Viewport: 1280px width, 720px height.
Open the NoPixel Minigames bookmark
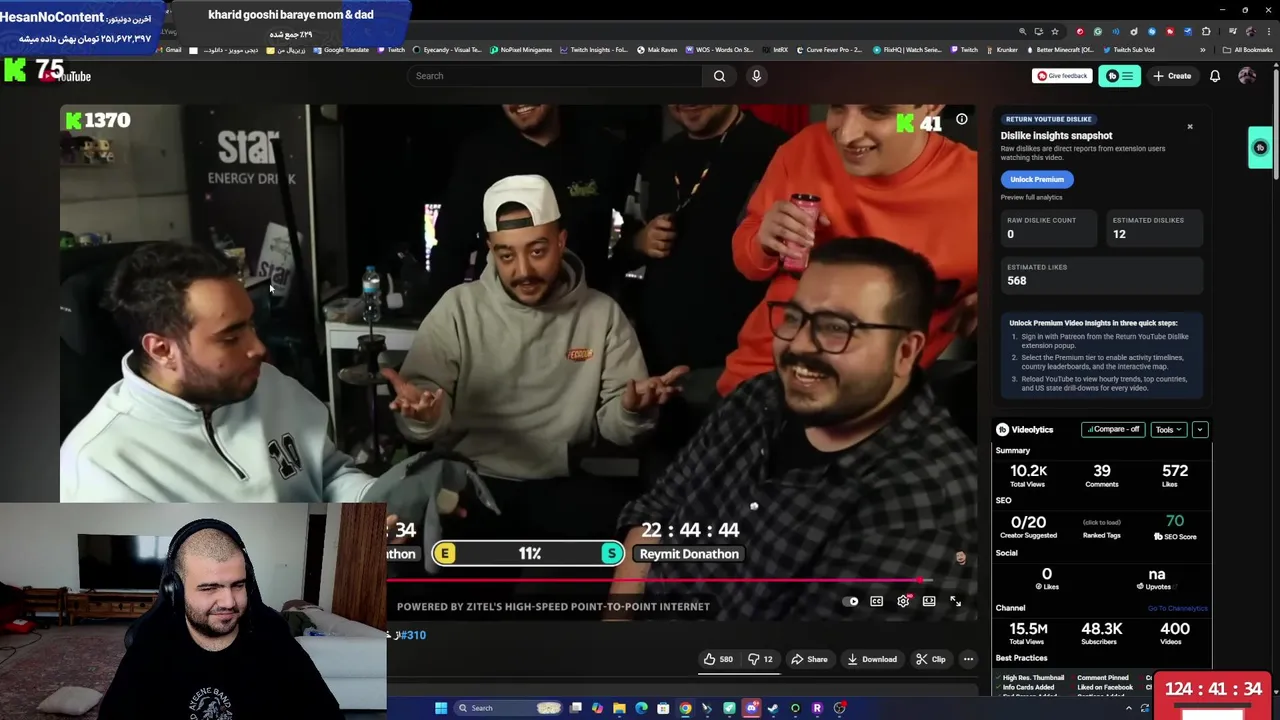[521, 50]
